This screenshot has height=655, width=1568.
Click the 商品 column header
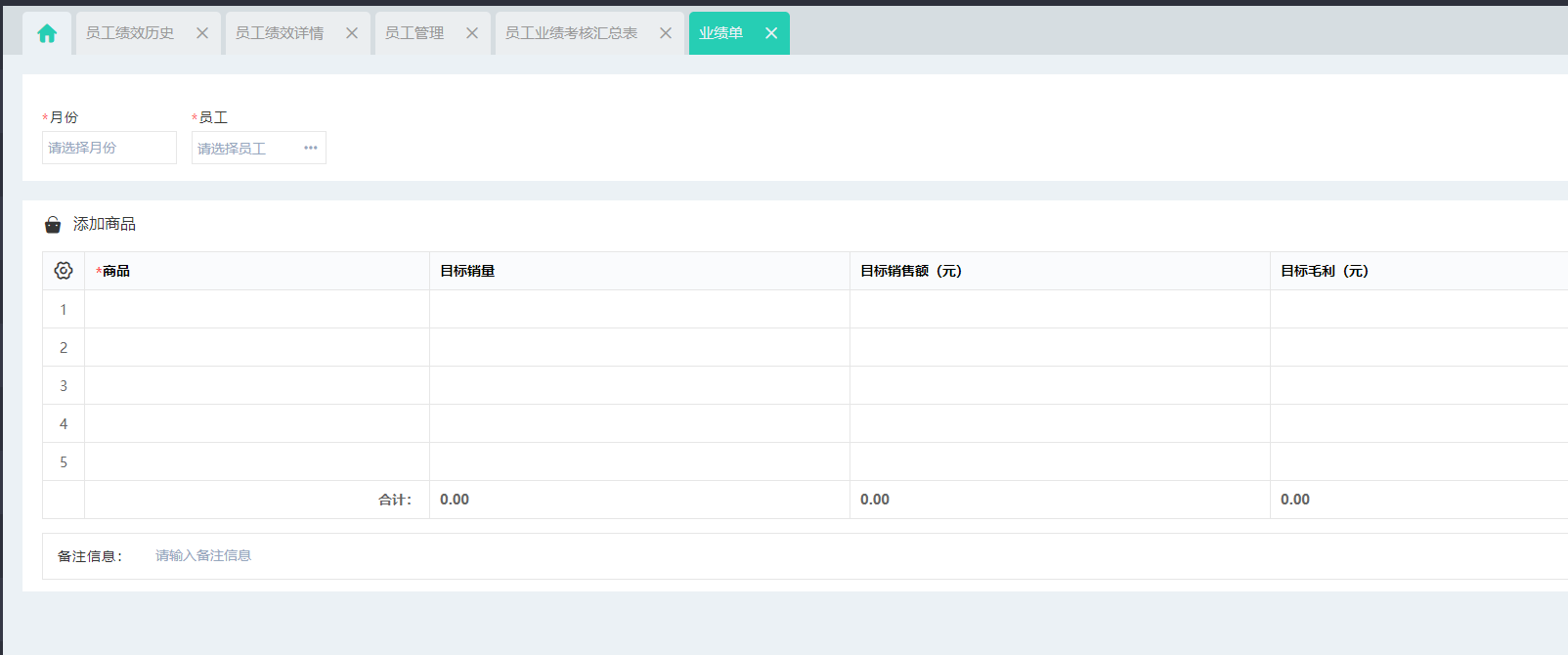click(257, 271)
